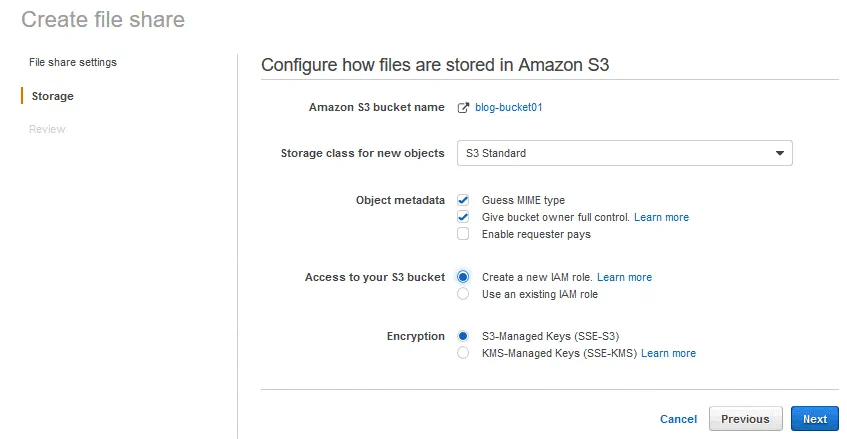
Task: Open Learn more link for SSE-KMS
Action: pos(668,353)
